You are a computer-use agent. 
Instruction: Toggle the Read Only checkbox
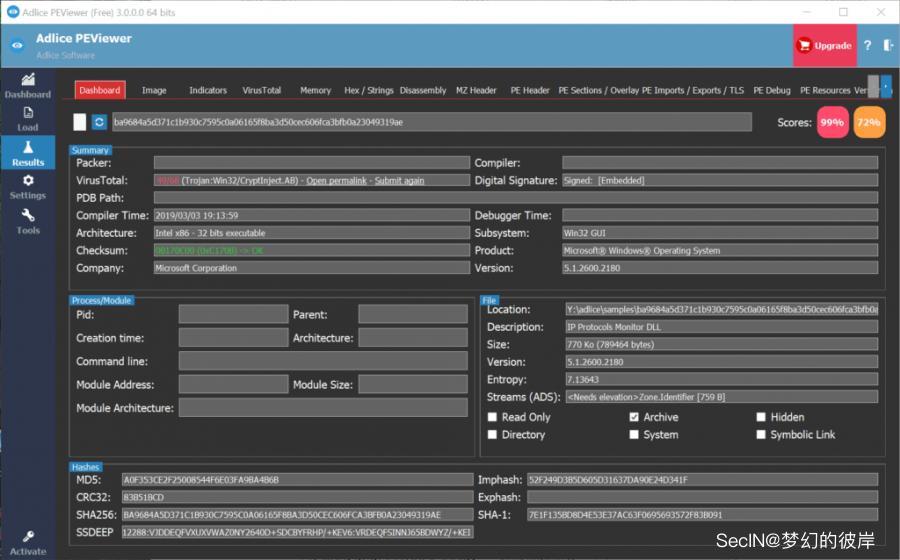[x=492, y=417]
